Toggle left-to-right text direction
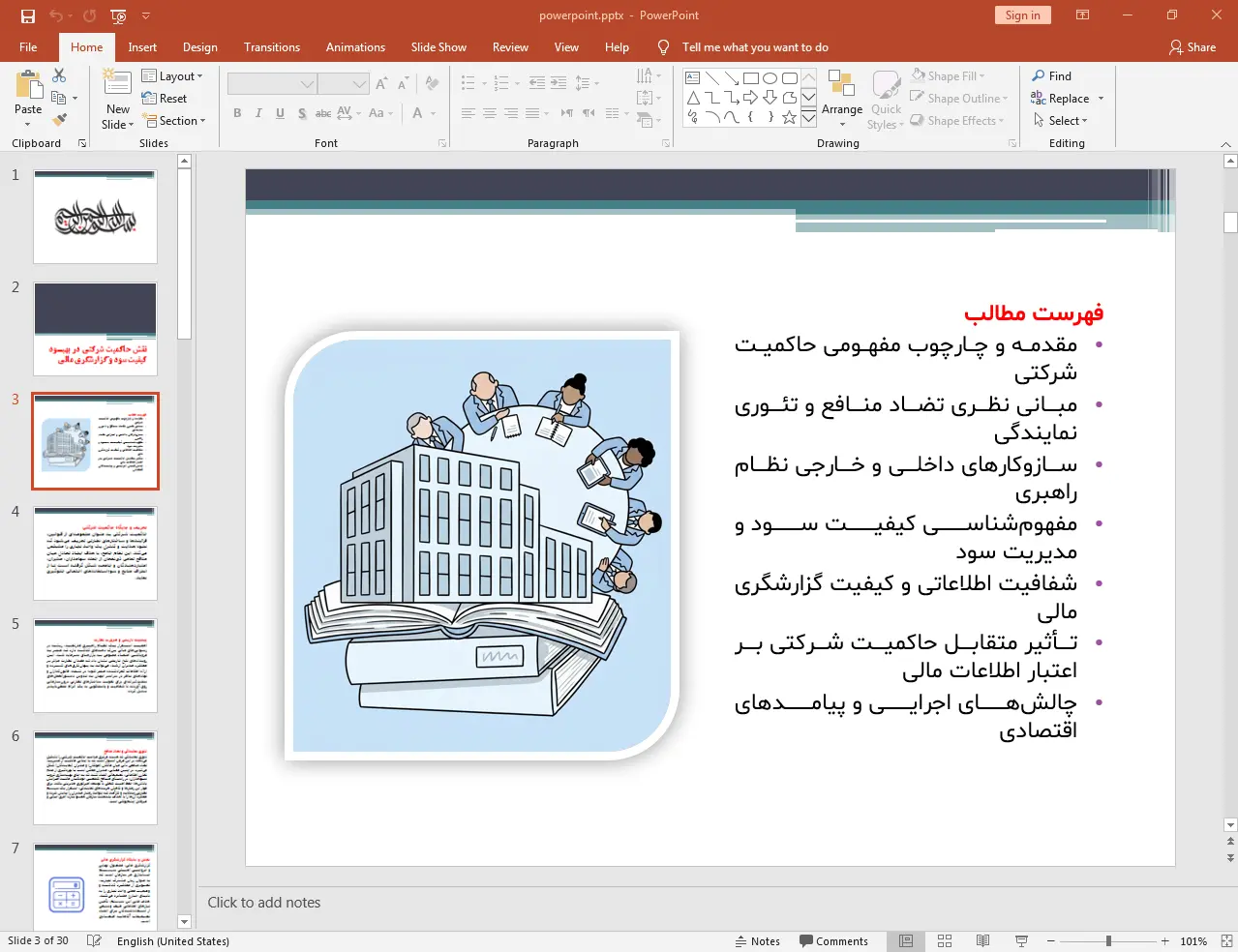Viewport: 1238px width, 952px height. coord(567,113)
